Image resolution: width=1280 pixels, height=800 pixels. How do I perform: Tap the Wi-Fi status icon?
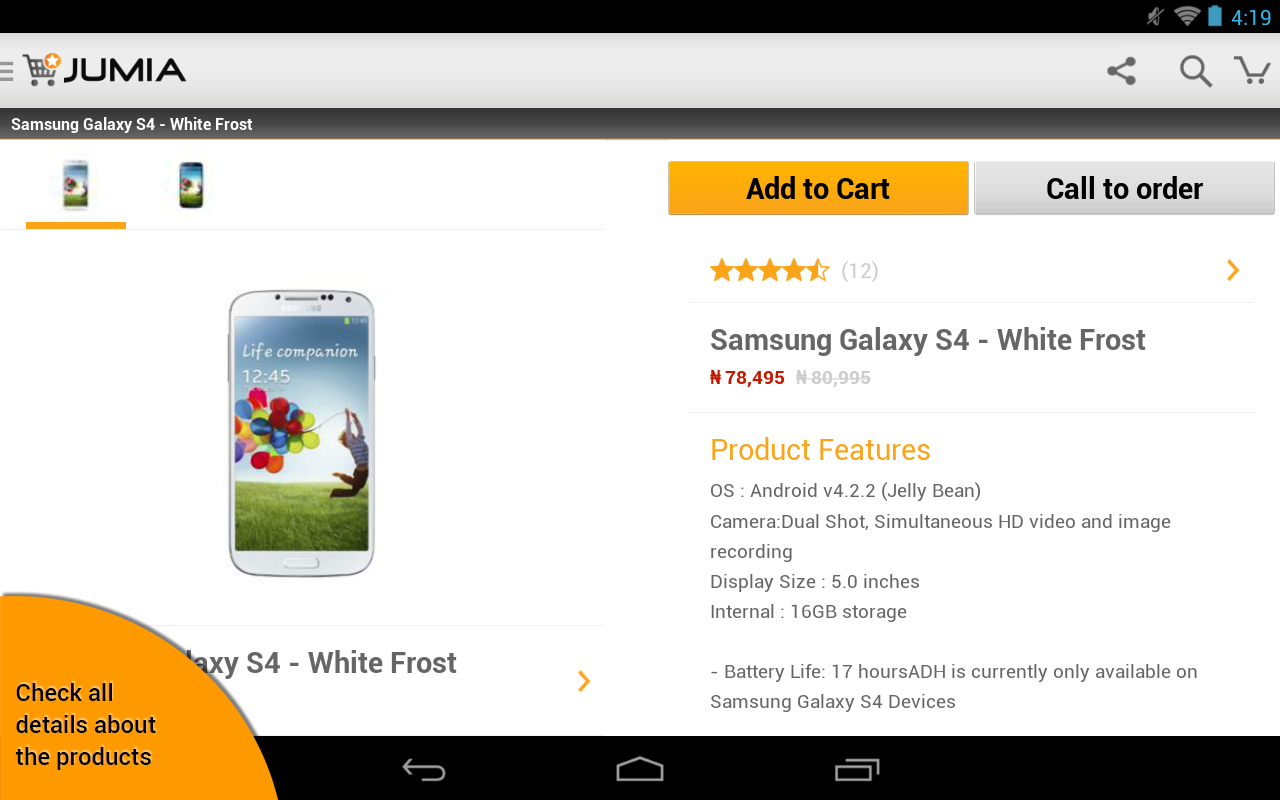click(x=1187, y=16)
